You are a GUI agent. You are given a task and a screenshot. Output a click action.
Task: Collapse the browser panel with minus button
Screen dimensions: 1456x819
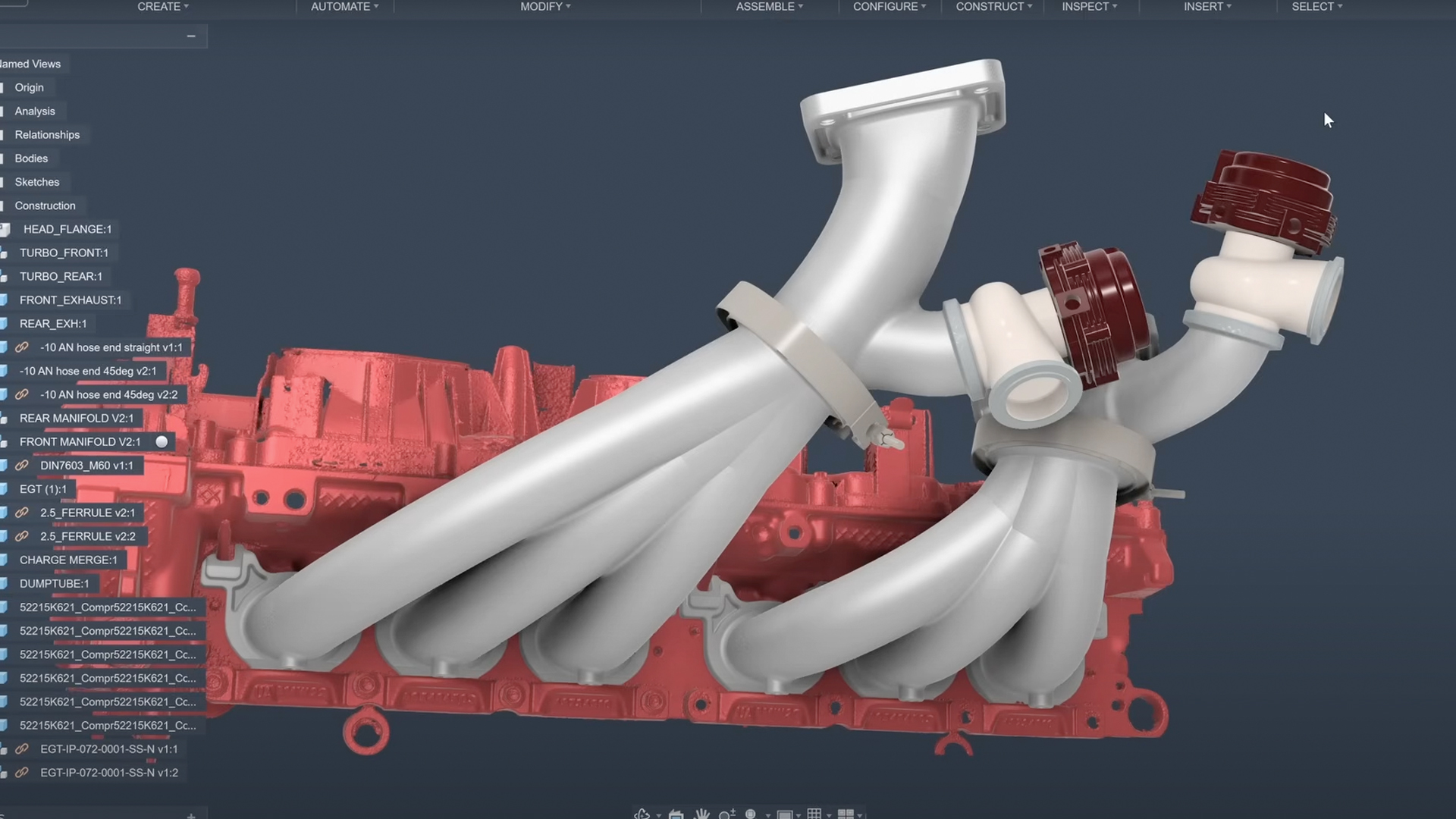click(x=191, y=36)
